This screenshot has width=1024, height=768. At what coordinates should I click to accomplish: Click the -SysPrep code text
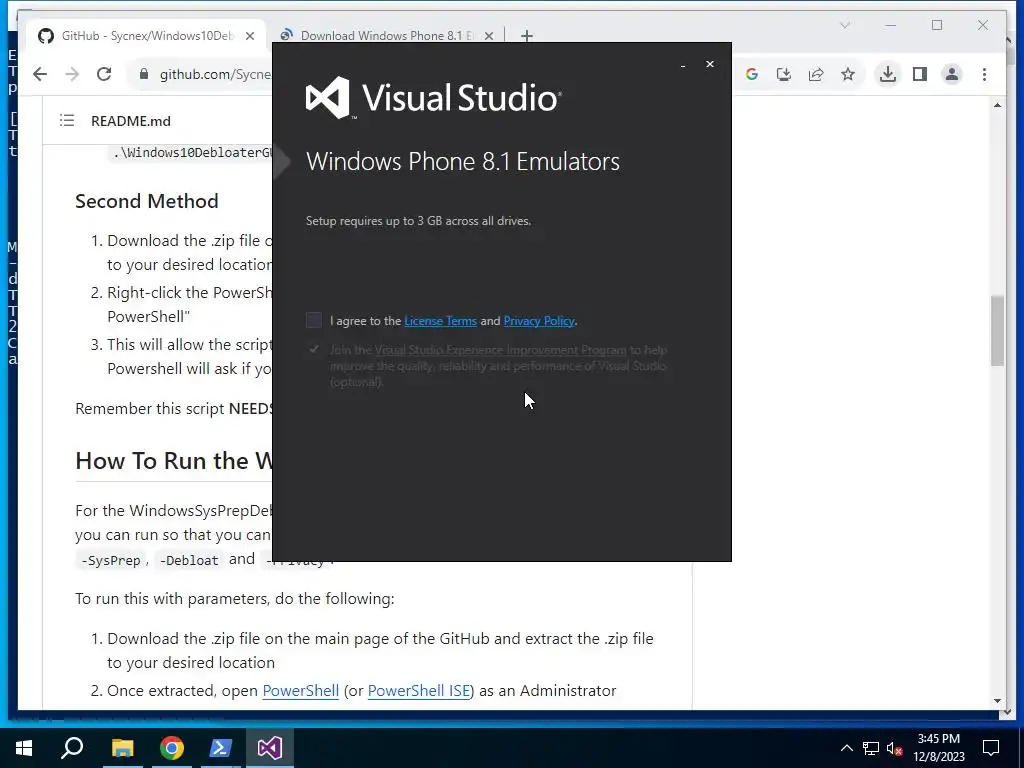[110, 560]
